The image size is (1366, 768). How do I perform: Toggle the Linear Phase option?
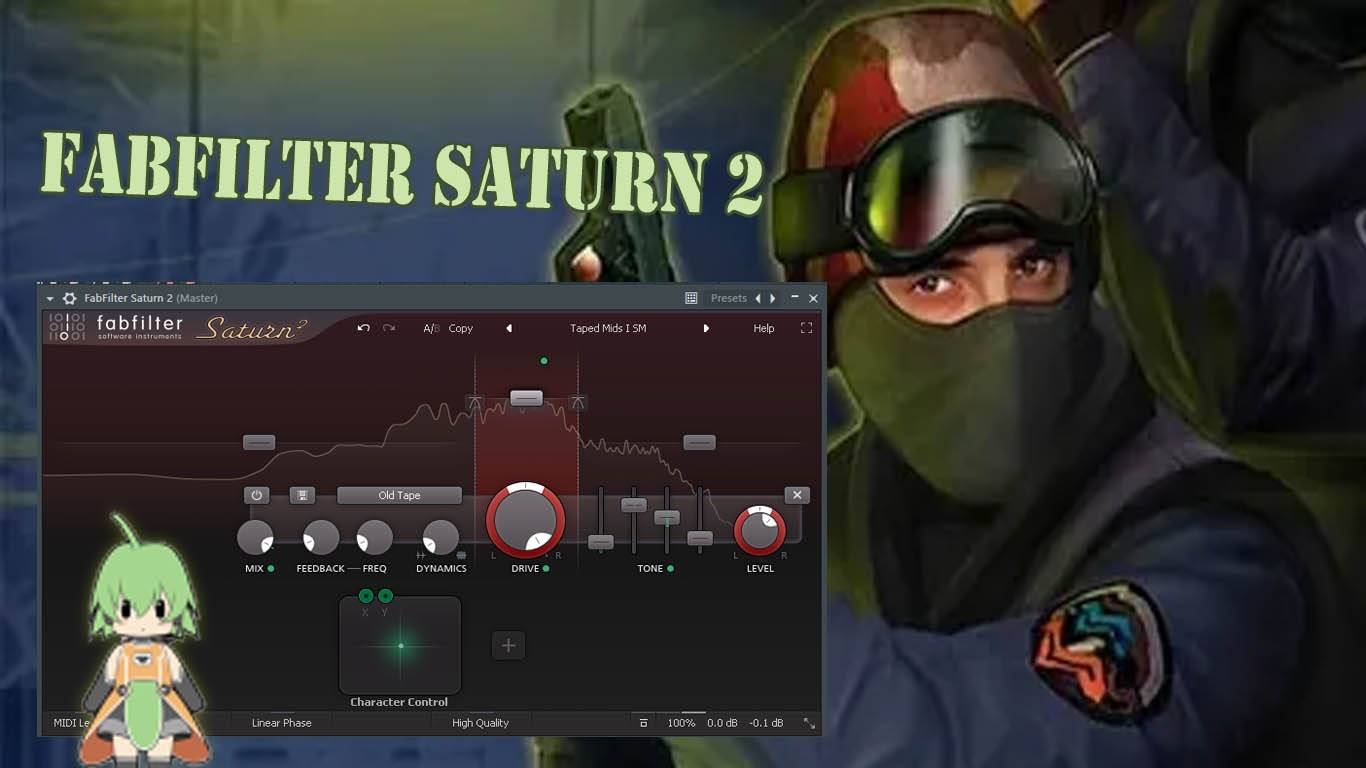click(282, 723)
